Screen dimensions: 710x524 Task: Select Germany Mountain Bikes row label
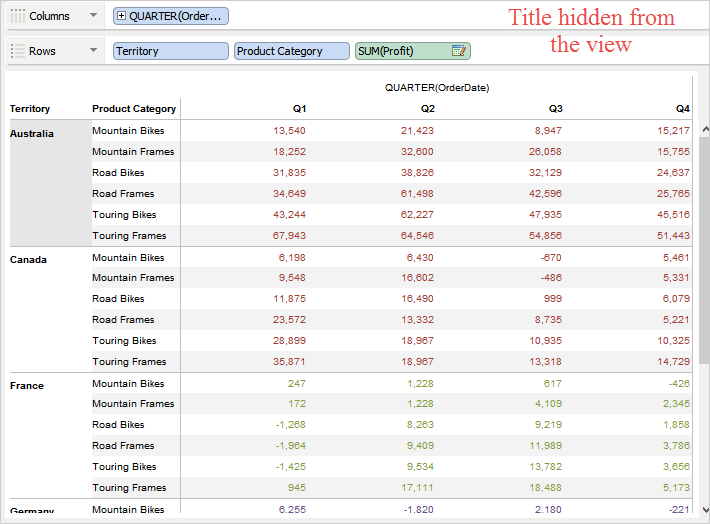(128, 510)
